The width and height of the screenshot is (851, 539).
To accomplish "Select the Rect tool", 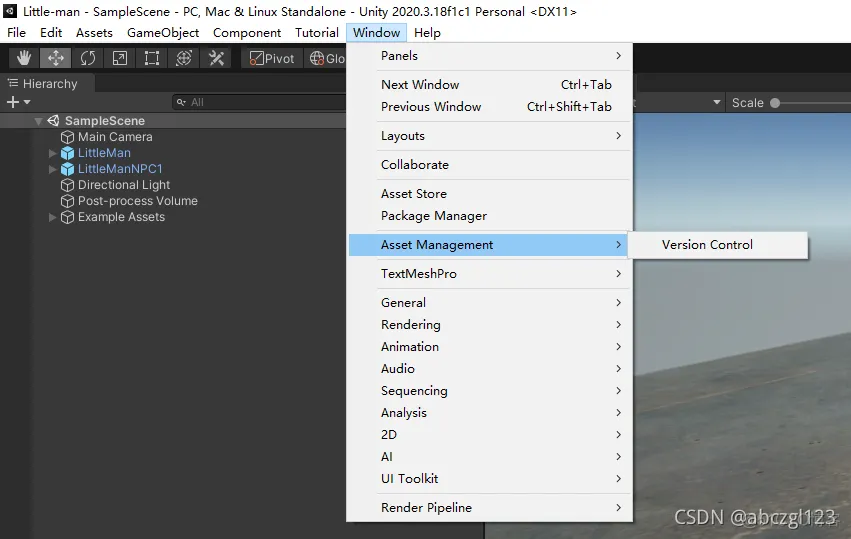I will 152,58.
